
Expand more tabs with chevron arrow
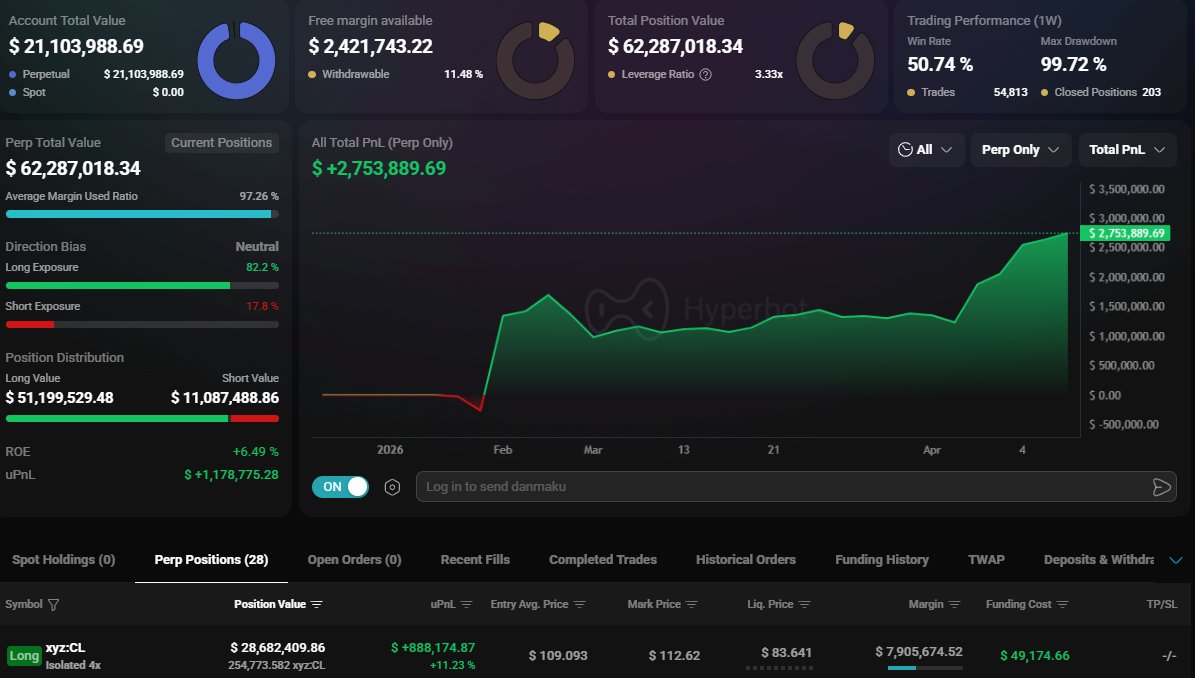point(1176,560)
